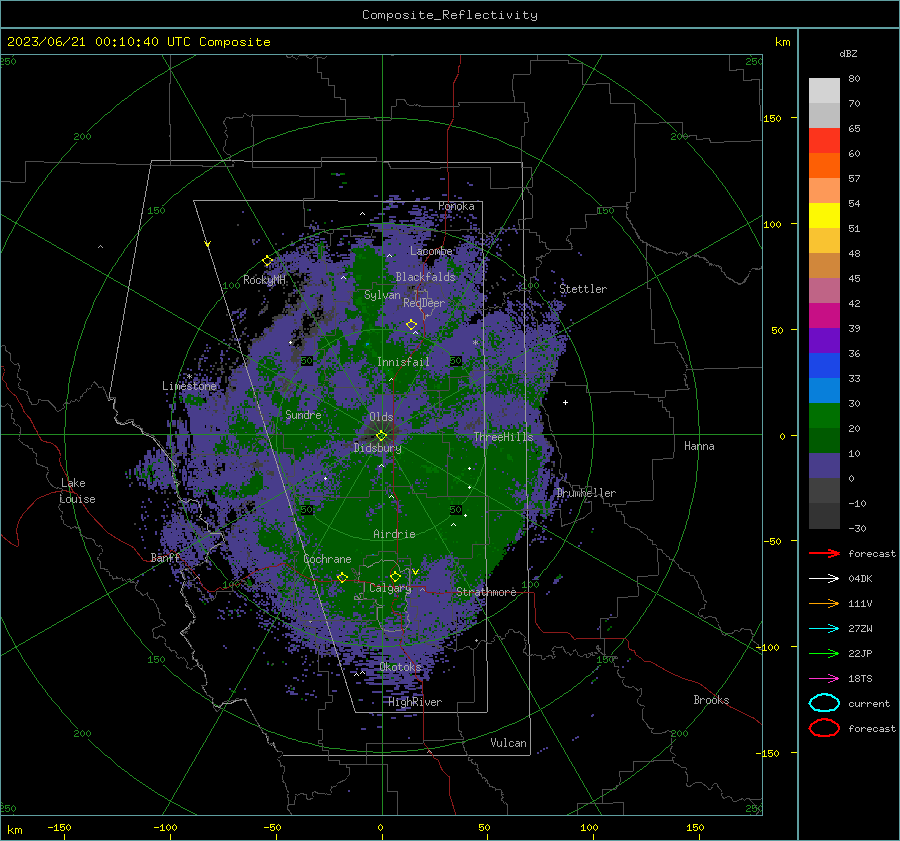Image resolution: width=900 pixels, height=841 pixels.
Task: Pick the bright green 20-30 dBZ swatch
Action: [824, 416]
